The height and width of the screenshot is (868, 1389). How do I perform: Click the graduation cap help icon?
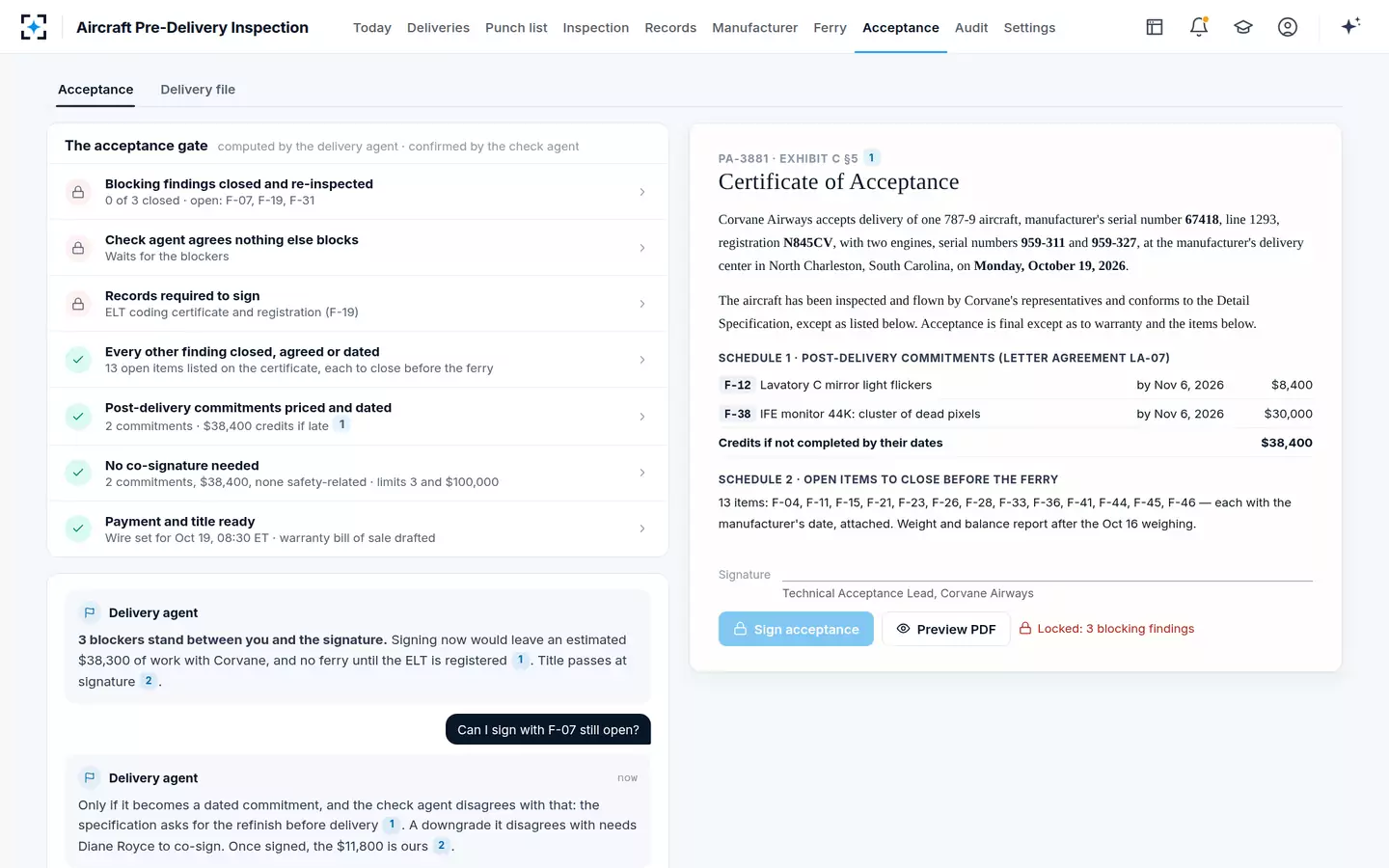(x=1243, y=27)
